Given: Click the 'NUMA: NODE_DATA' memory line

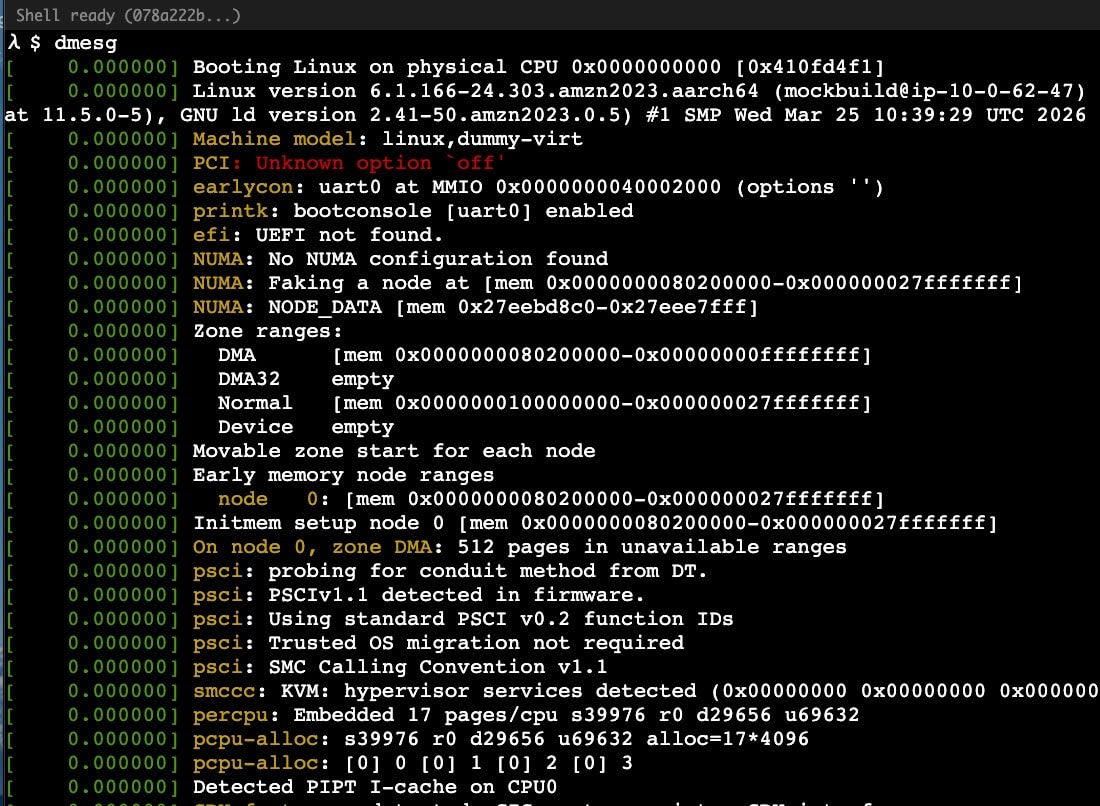Looking at the screenshot, I should (x=476, y=307).
